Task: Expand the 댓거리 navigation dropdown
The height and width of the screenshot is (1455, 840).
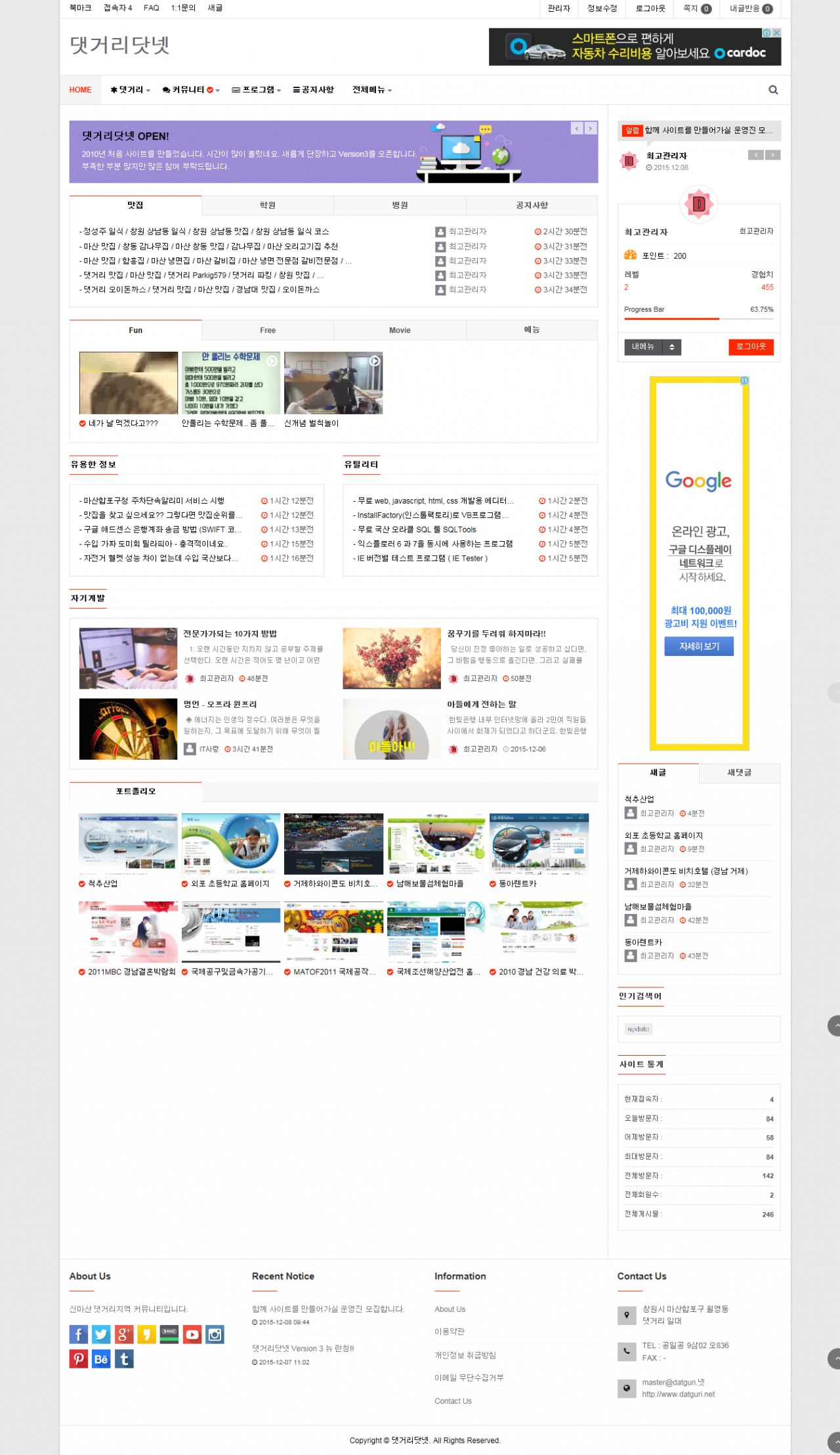Action: 130,90
